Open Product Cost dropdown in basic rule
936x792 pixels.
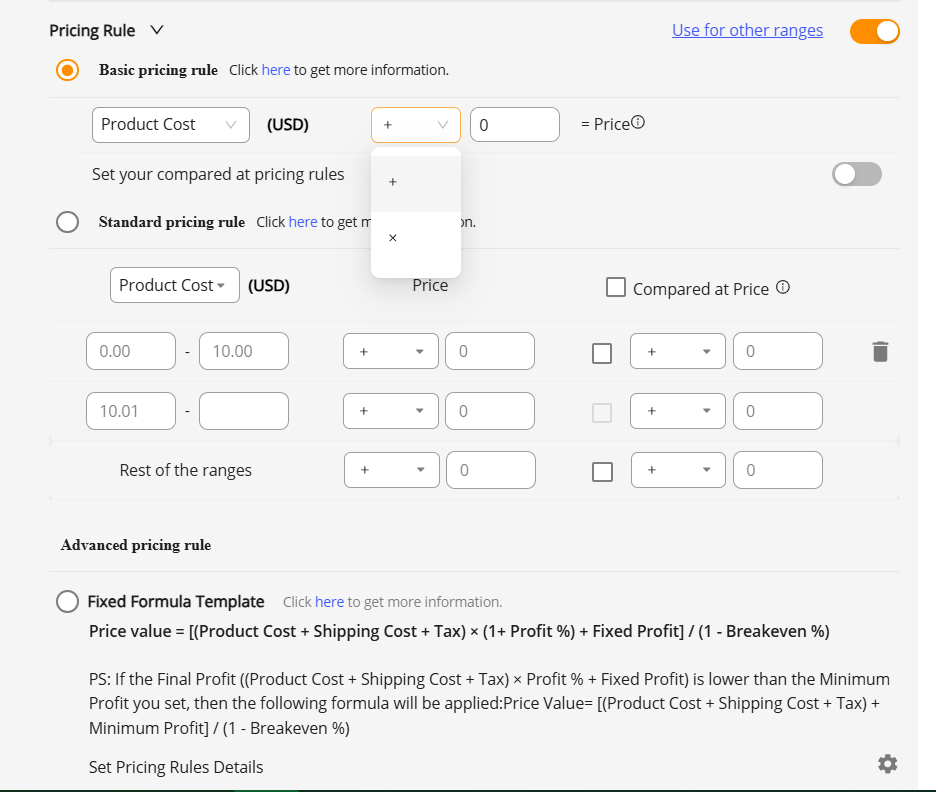(170, 125)
